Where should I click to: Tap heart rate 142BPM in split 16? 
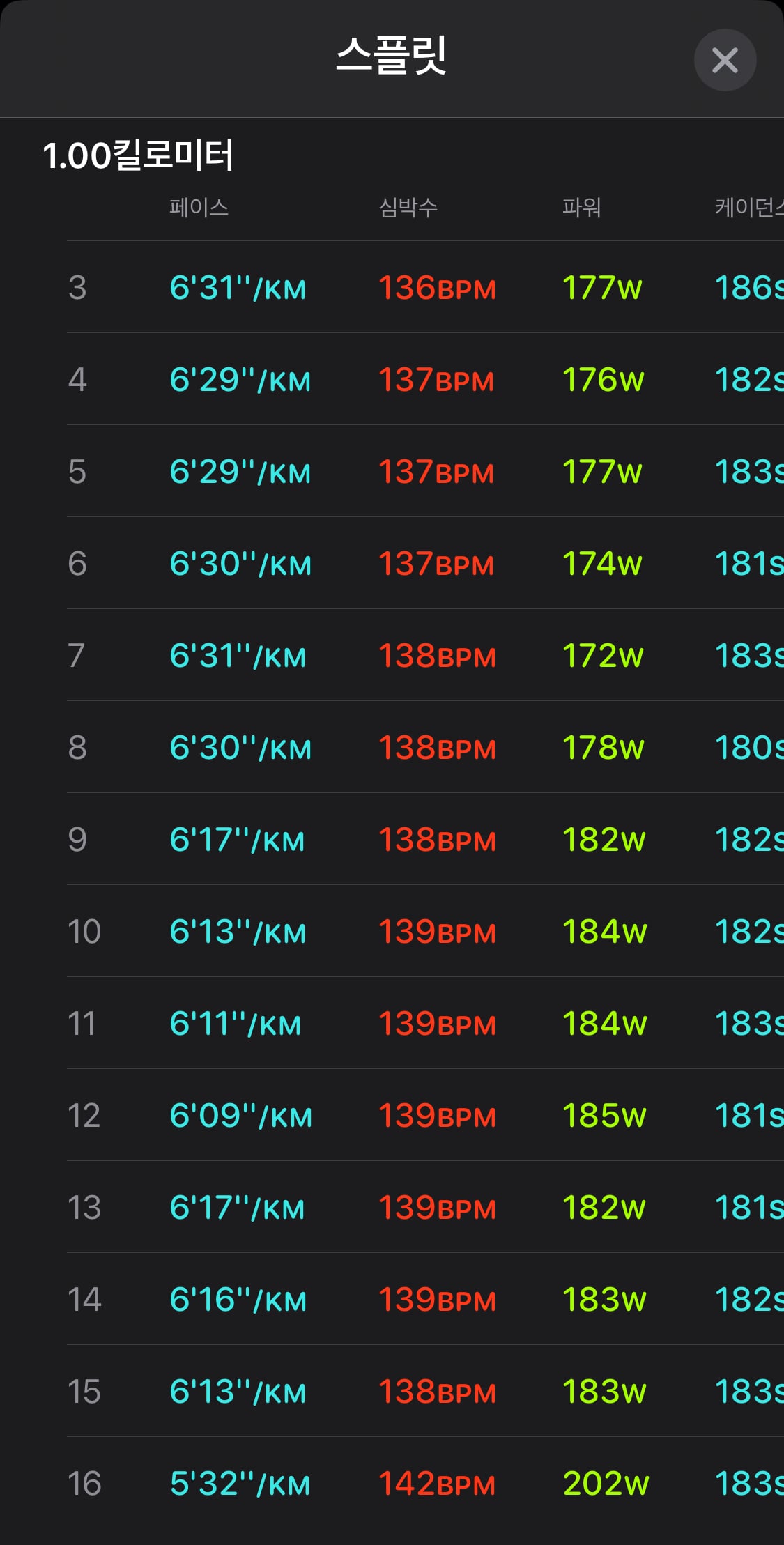point(437,1483)
